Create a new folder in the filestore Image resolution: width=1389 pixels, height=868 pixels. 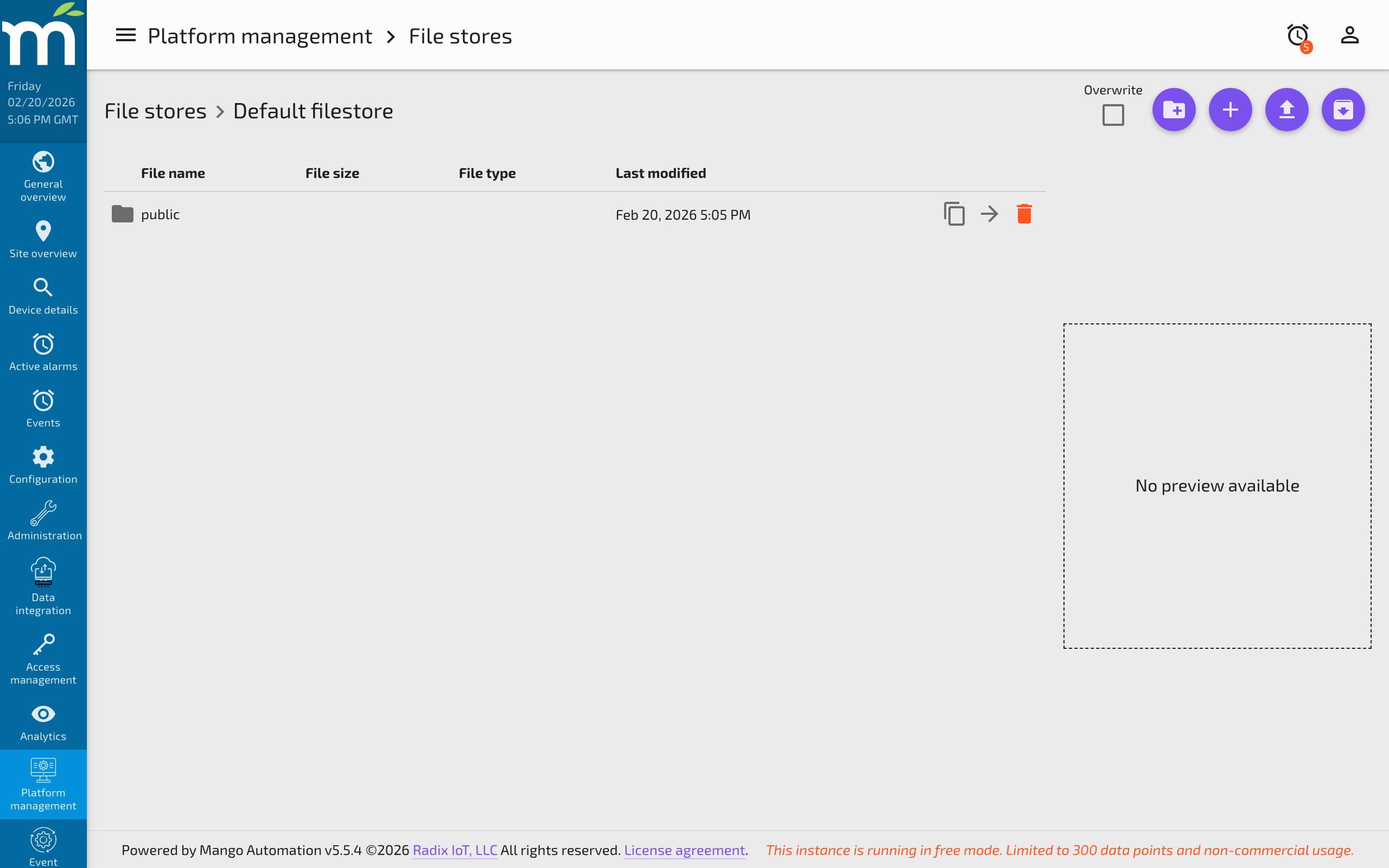tap(1174, 110)
